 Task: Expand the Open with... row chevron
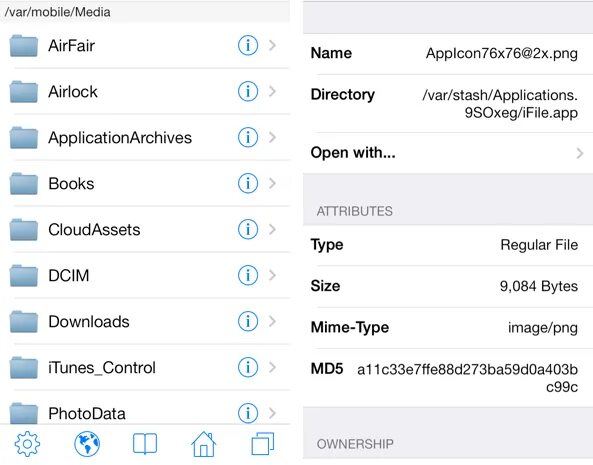(x=579, y=153)
